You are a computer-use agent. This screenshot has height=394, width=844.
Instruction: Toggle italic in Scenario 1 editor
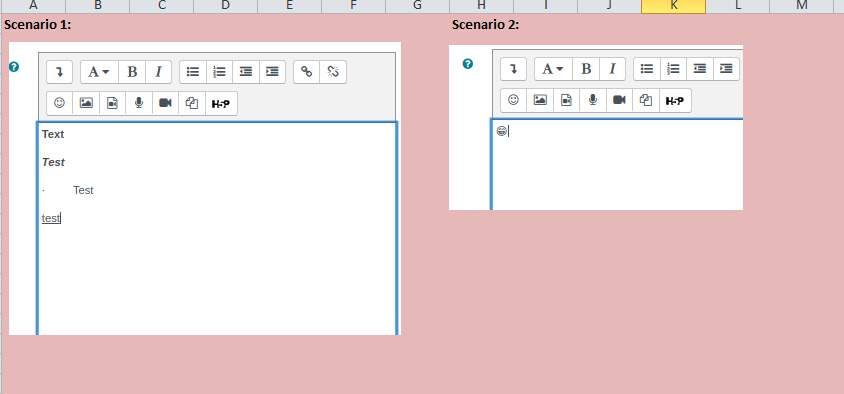point(158,72)
